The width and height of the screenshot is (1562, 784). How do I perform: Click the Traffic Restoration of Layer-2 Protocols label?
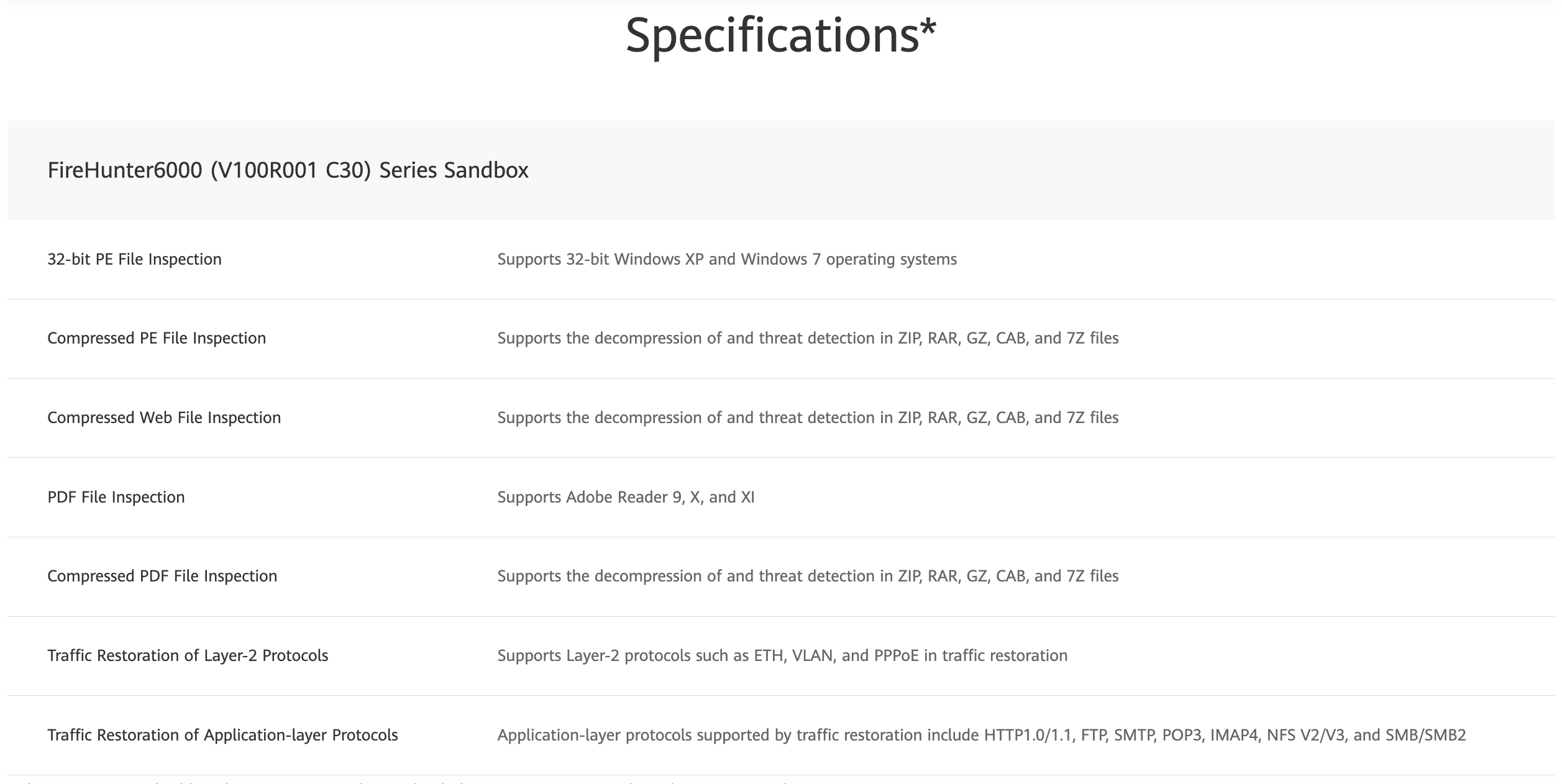point(188,655)
